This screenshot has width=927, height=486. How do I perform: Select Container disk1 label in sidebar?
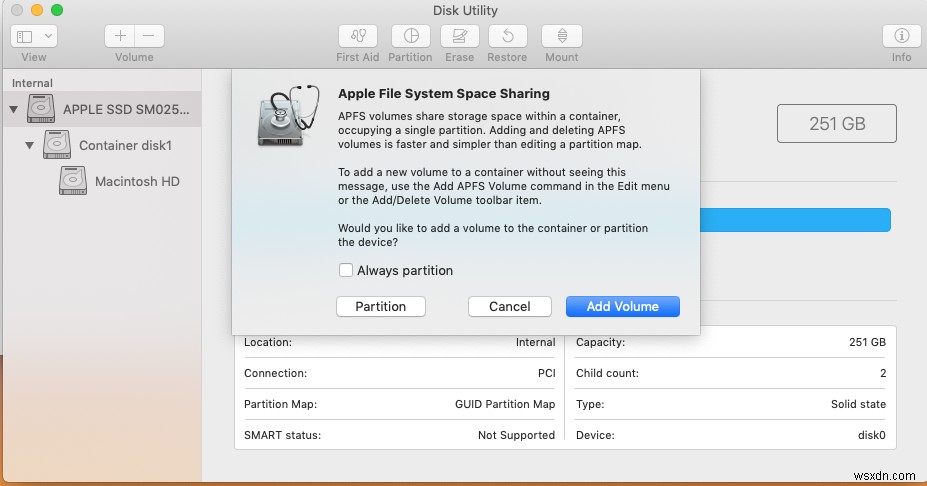(125, 145)
